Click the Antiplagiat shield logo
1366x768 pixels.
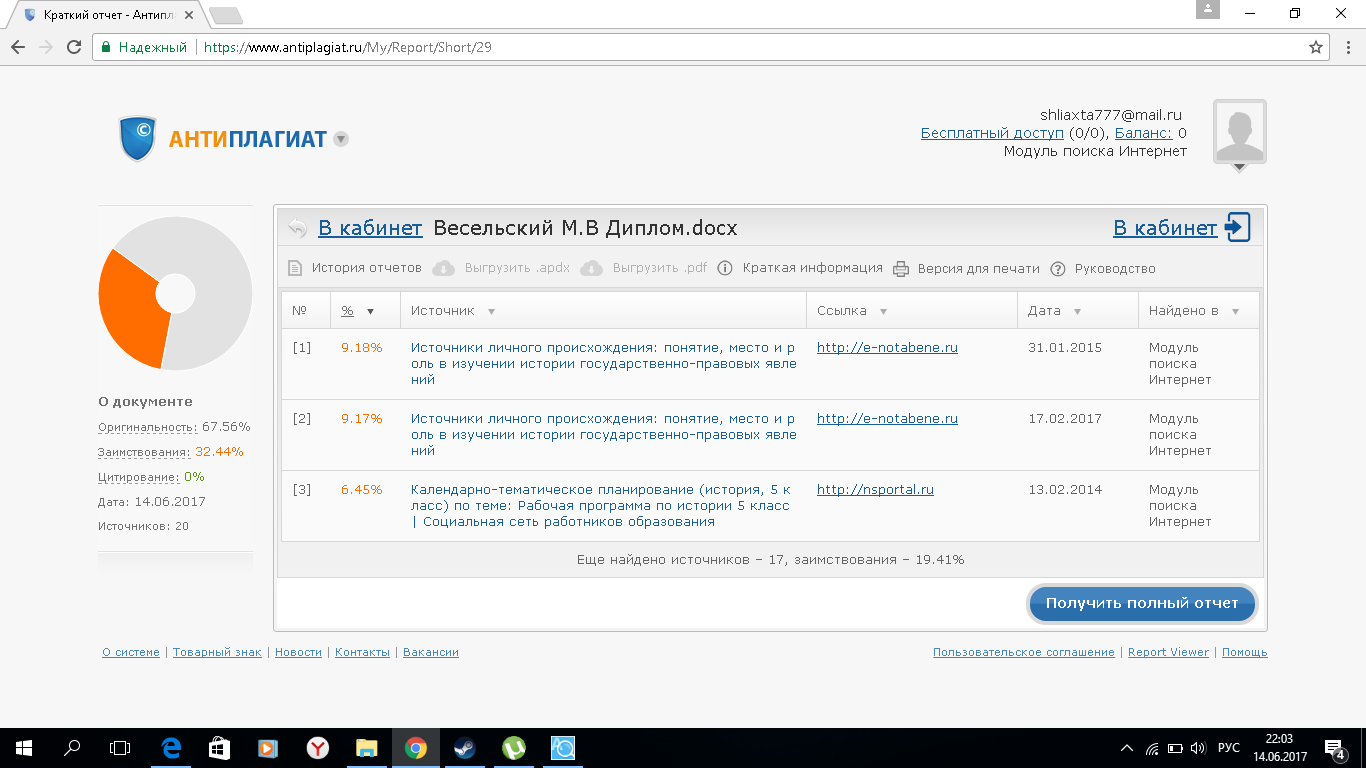pyautogui.click(x=138, y=138)
